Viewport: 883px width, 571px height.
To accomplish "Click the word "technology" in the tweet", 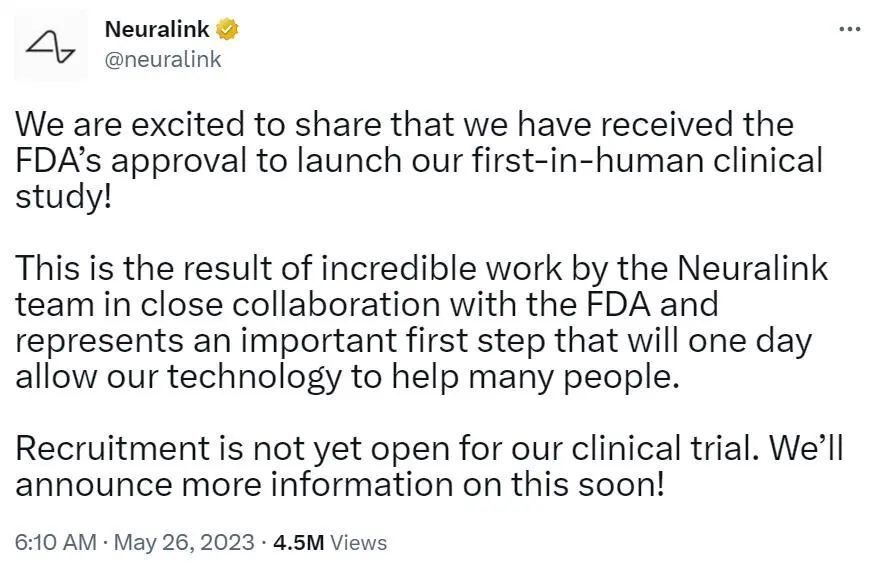I will 255,377.
